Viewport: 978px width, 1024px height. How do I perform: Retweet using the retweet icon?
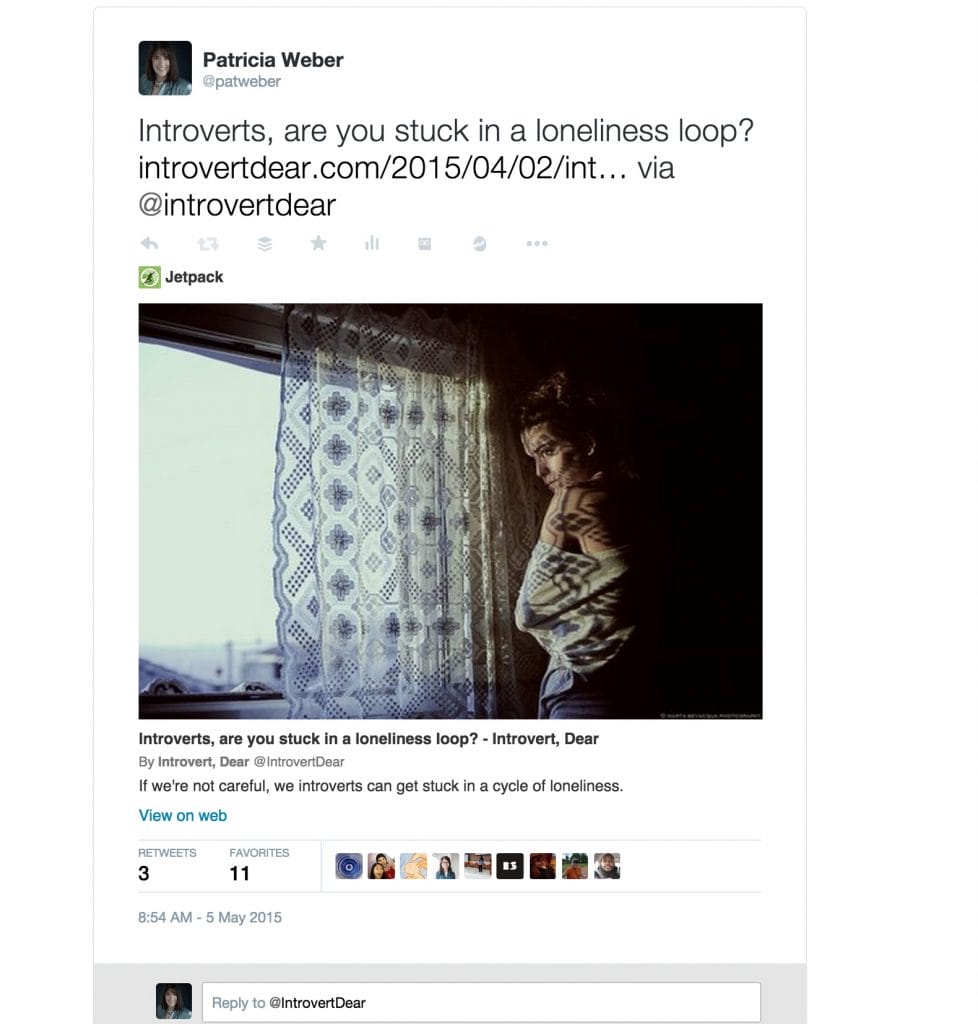click(x=208, y=244)
